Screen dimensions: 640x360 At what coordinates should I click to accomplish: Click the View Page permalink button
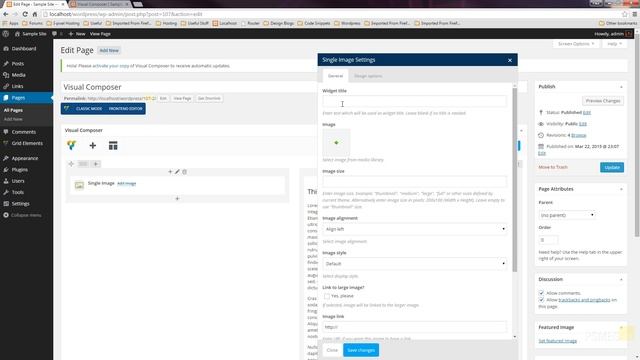click(182, 98)
